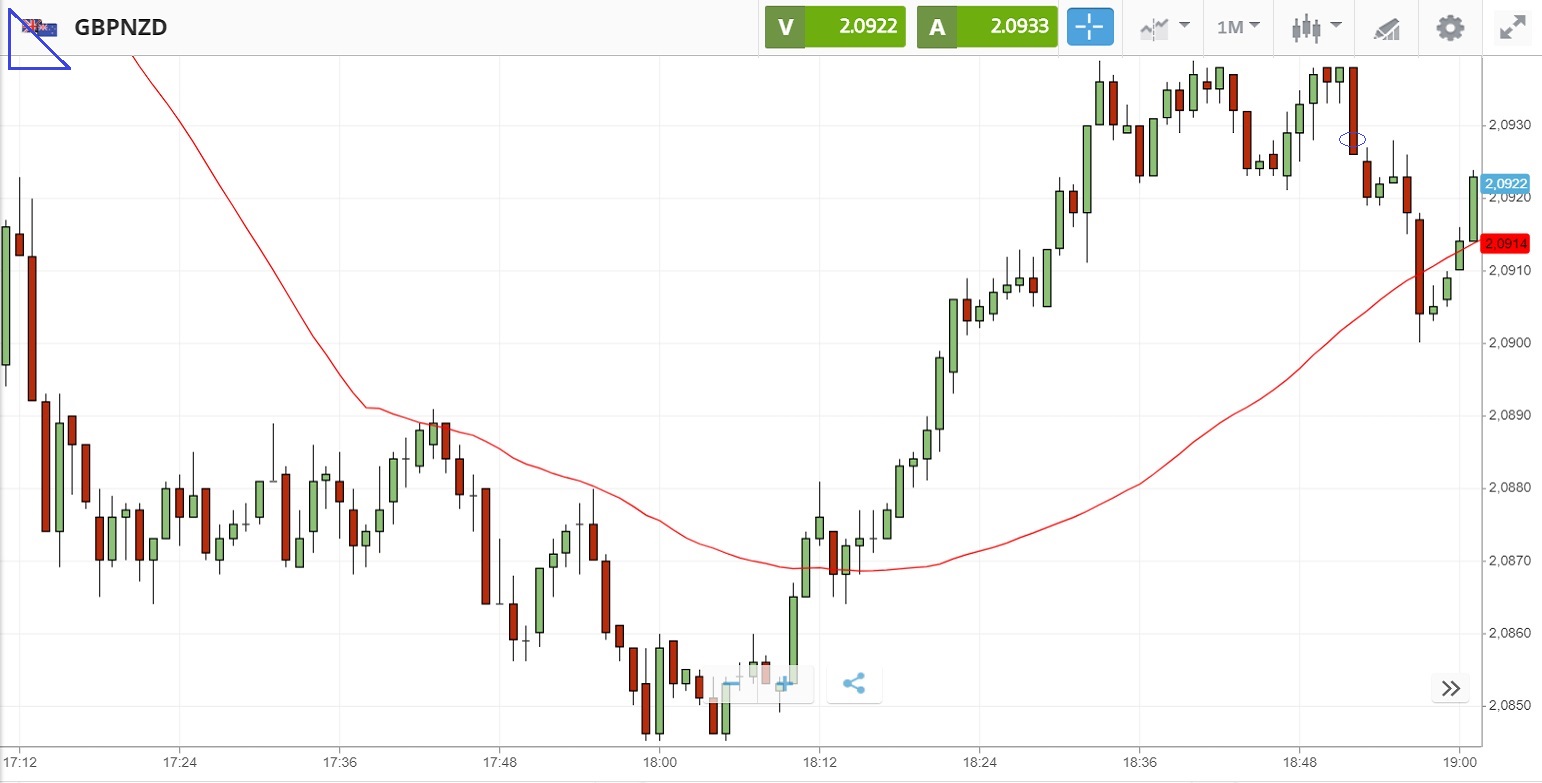Viewport: 1542px width, 783px height.
Task: Click the small circle marker on chart
Action: 1353,139
